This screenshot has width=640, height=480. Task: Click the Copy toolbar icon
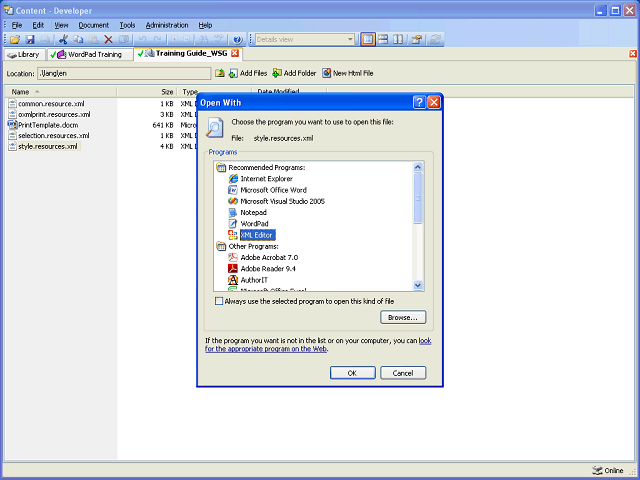[x=78, y=39]
